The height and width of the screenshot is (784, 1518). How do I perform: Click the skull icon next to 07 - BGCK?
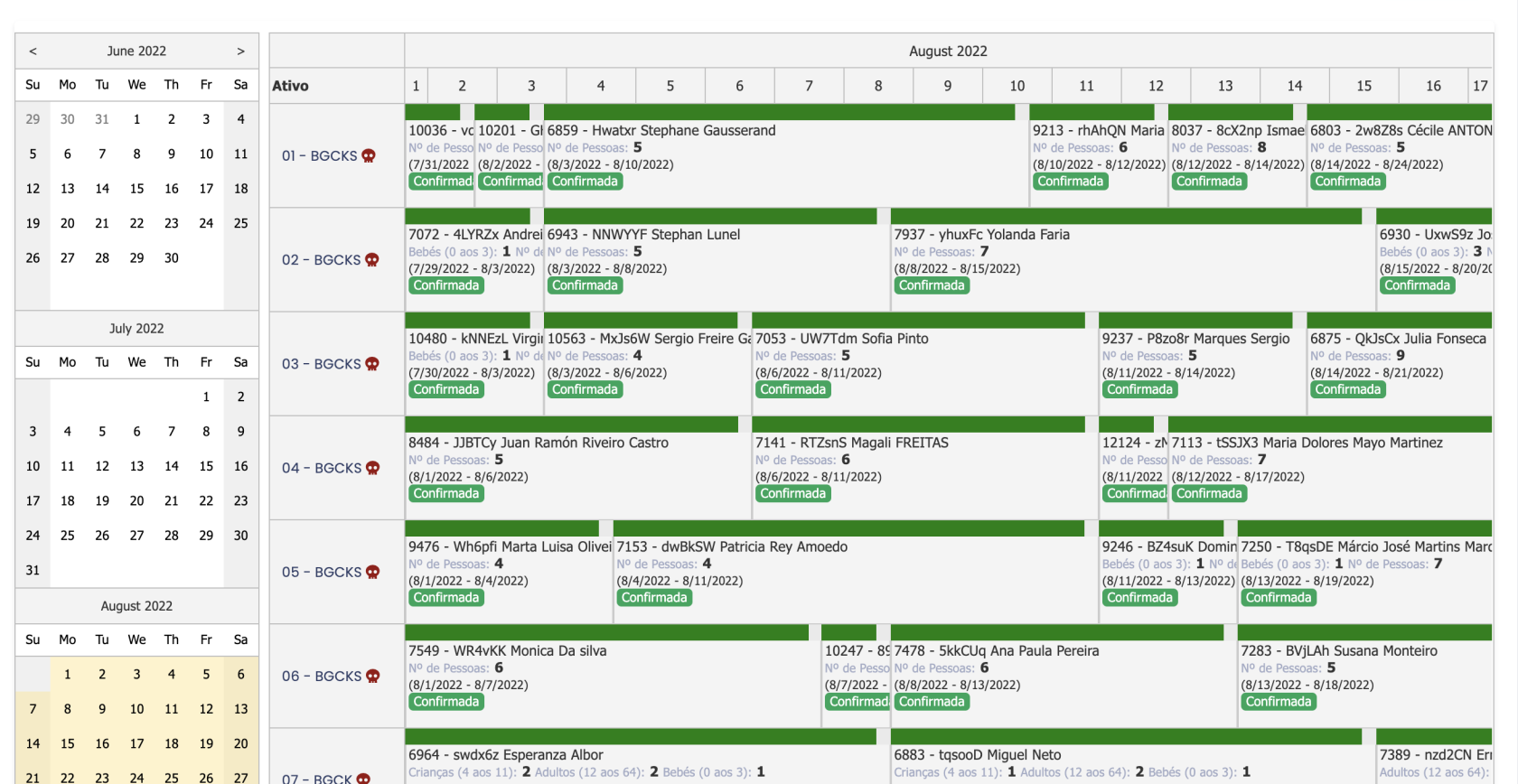pos(363,779)
